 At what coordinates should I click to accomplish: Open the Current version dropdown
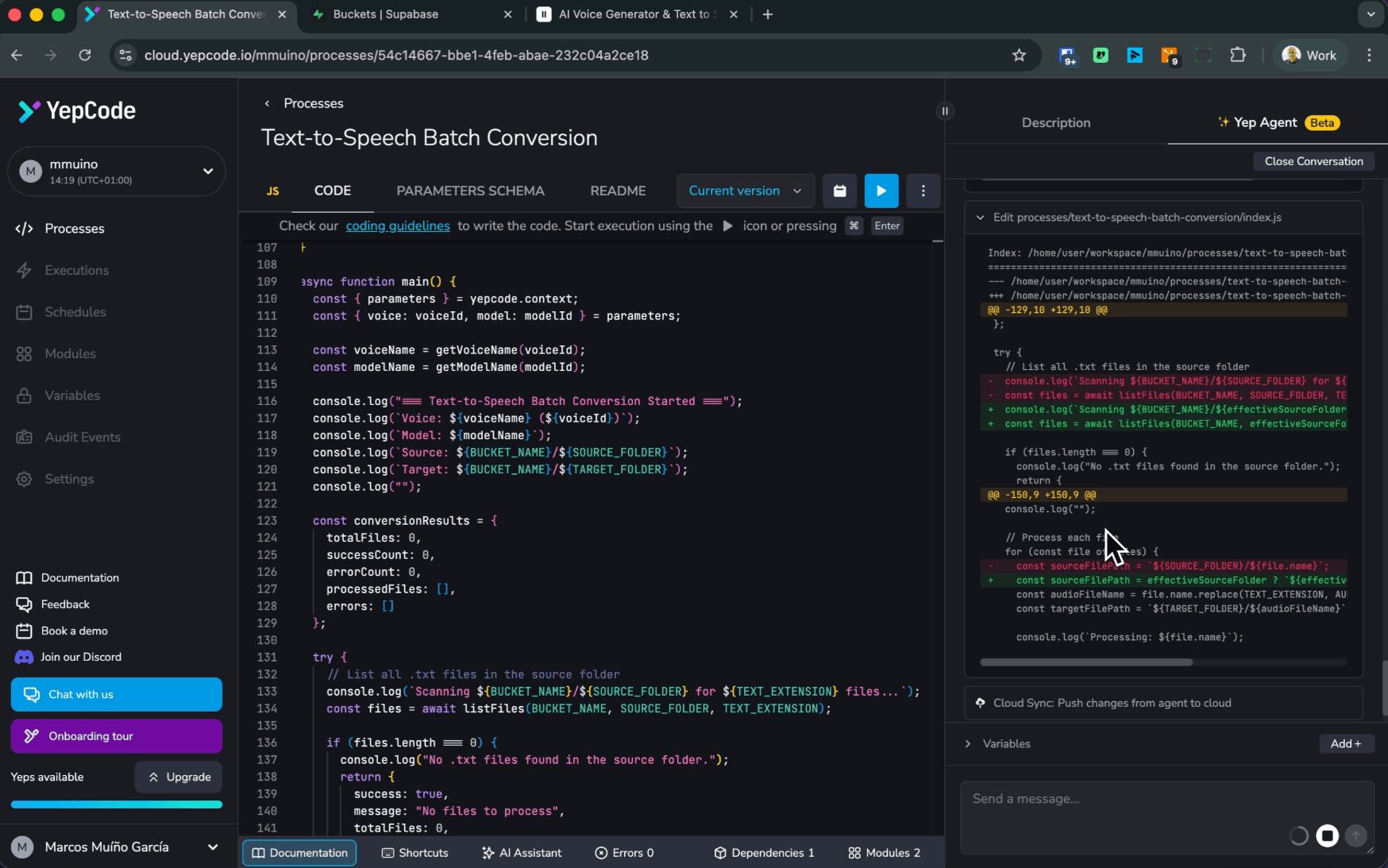click(x=744, y=191)
